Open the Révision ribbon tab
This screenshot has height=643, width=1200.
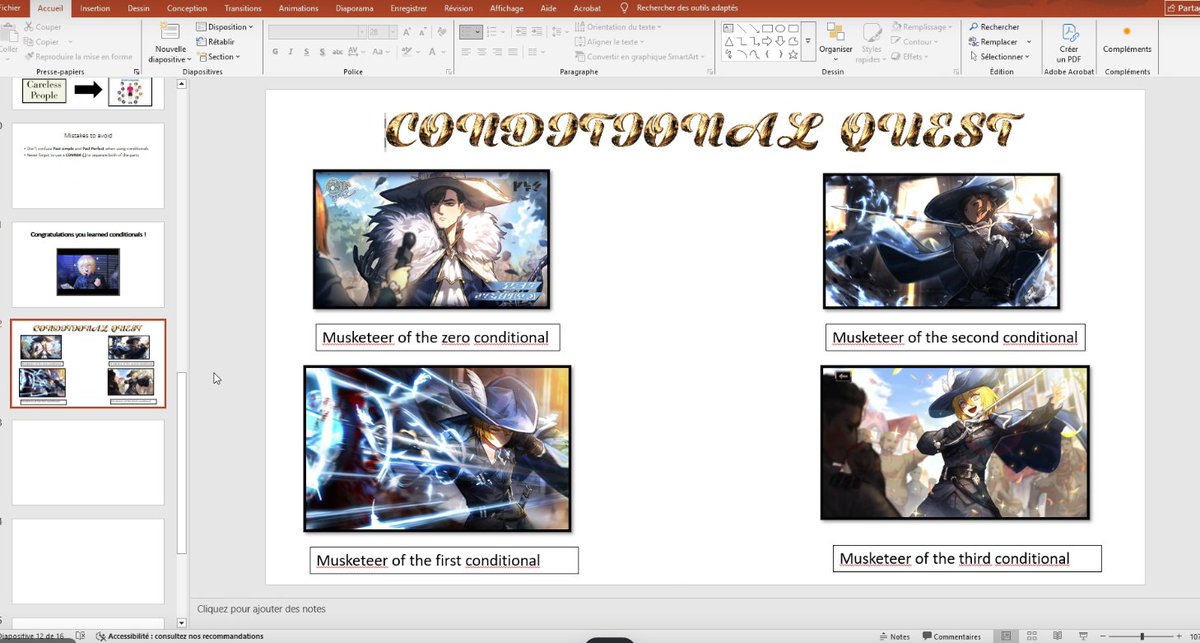pos(459,8)
